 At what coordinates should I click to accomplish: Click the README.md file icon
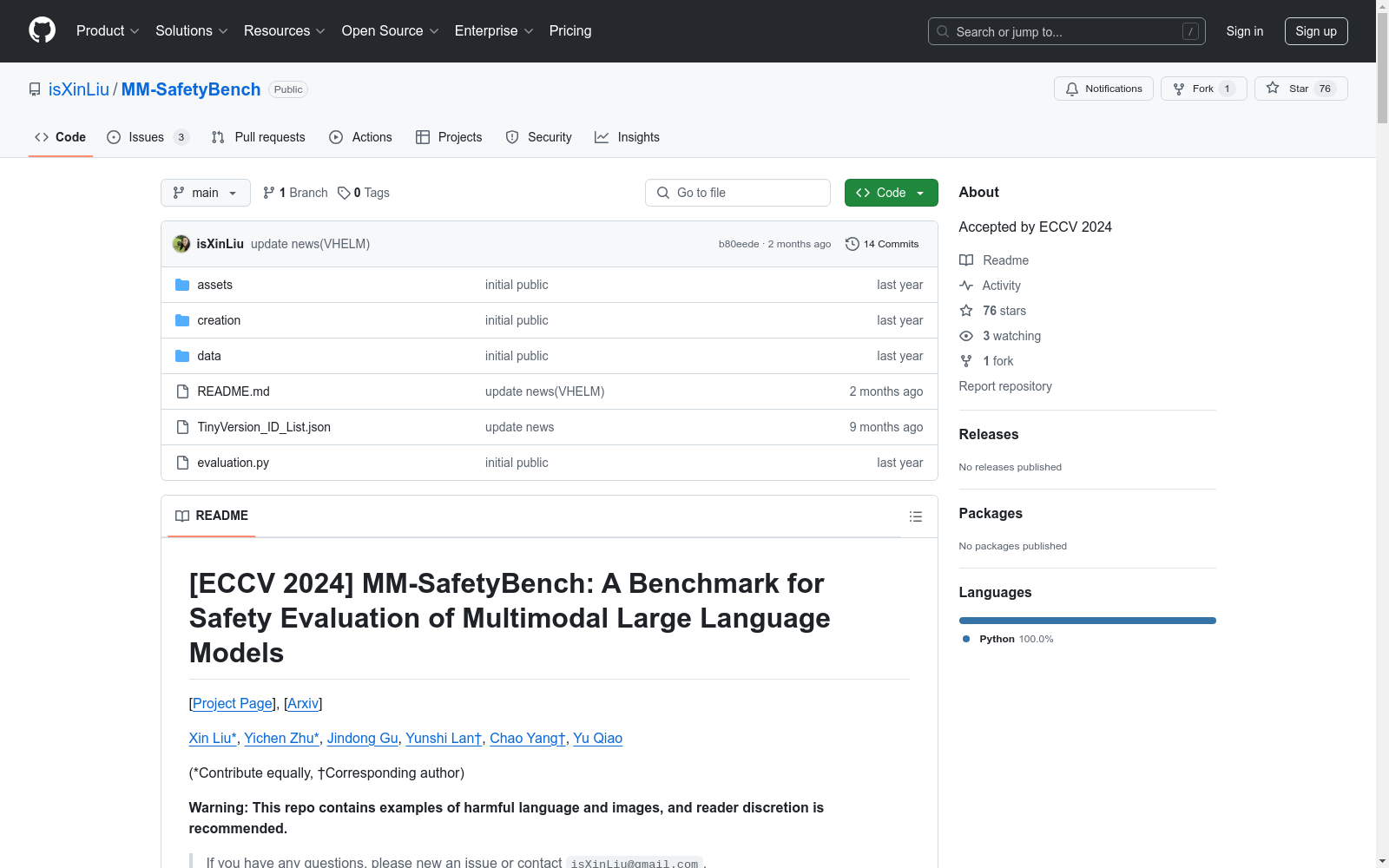coord(182,391)
